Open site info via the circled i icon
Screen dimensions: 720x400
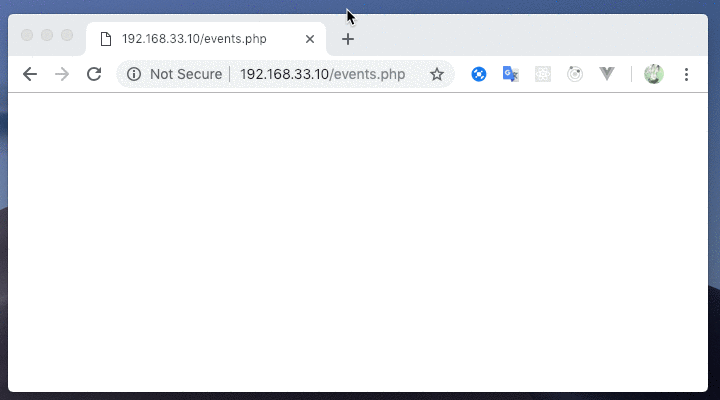click(134, 74)
